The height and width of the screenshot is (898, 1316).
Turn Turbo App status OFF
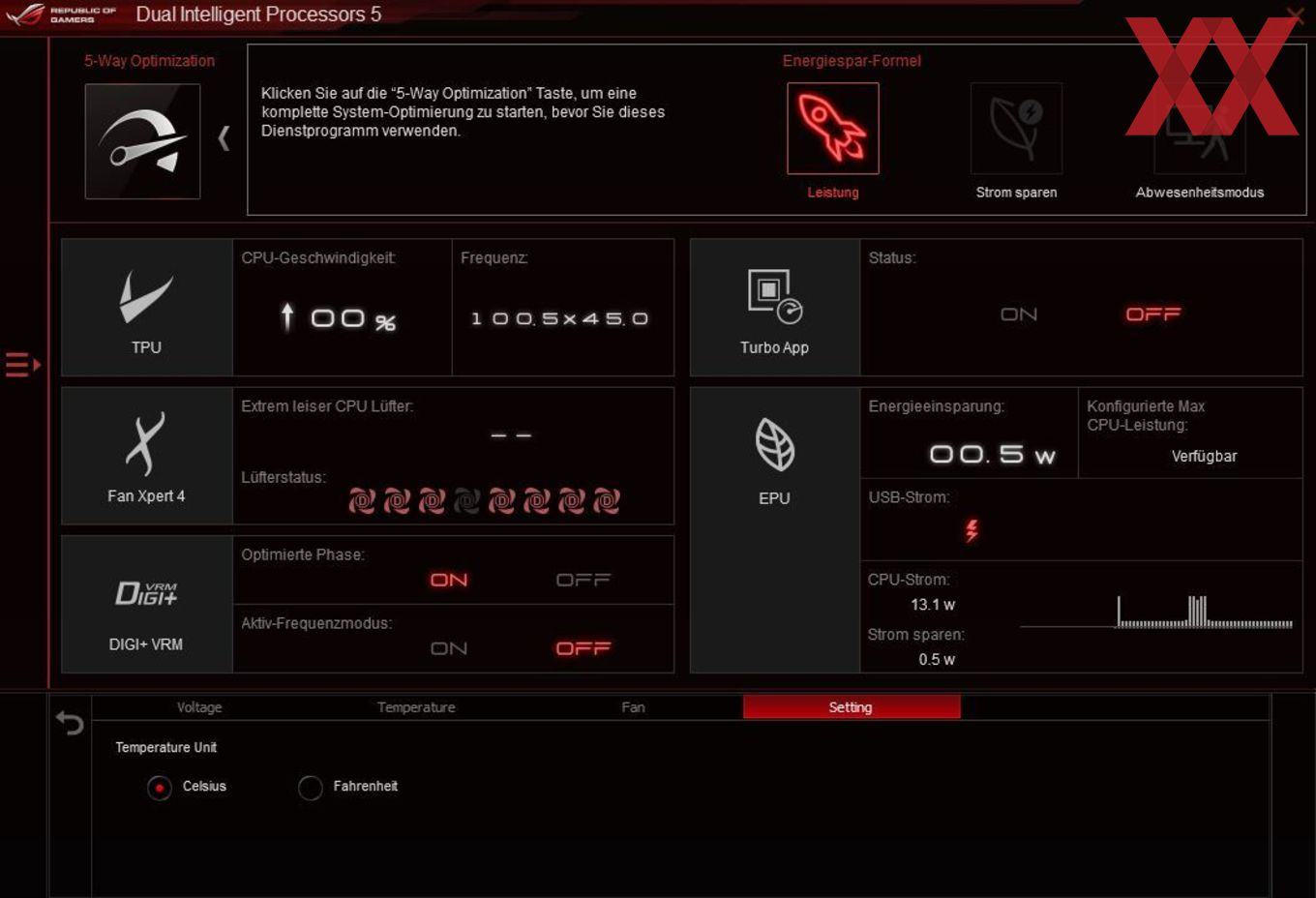click(x=1153, y=314)
